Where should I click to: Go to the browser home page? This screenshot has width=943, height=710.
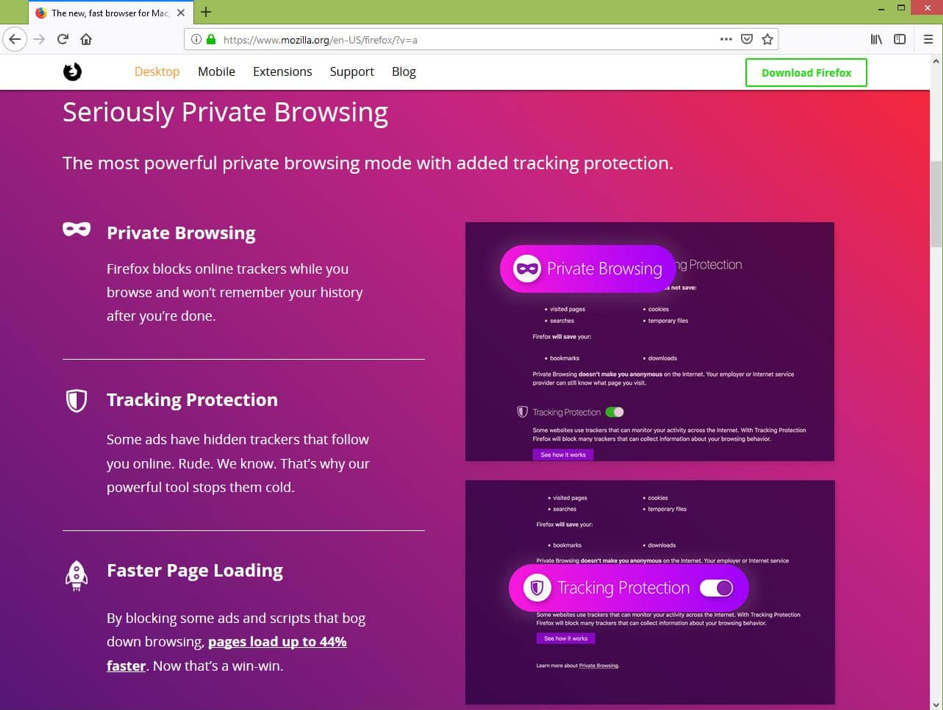click(x=87, y=38)
